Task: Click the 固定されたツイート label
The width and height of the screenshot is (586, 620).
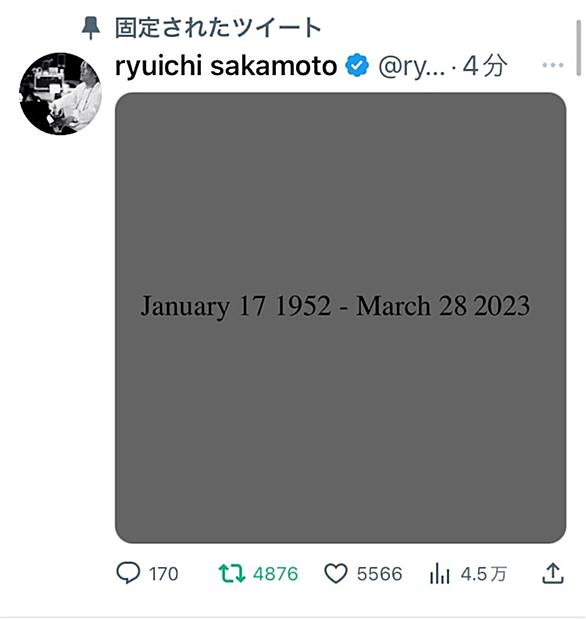Action: pyautogui.click(x=218, y=28)
